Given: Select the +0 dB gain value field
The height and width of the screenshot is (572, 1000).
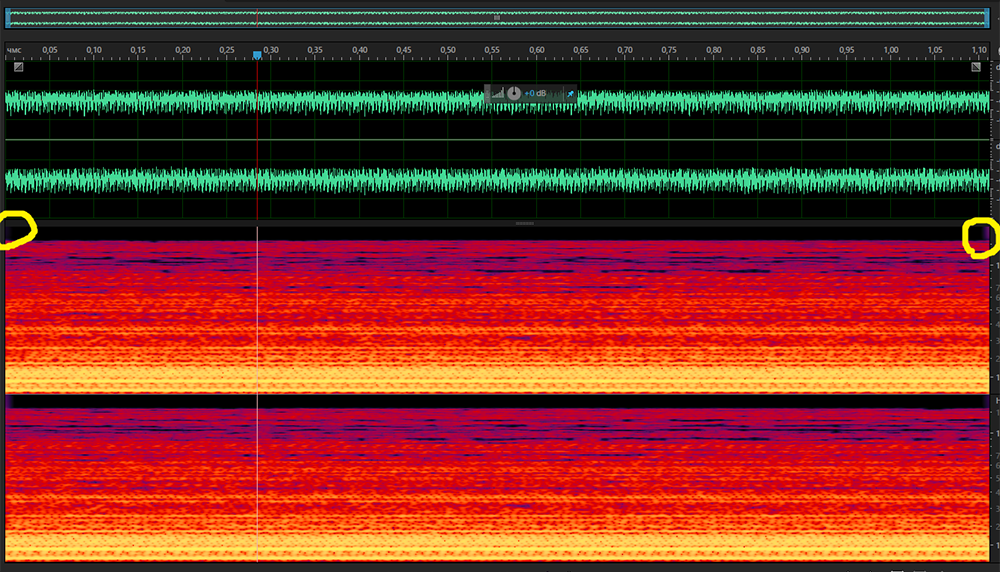Looking at the screenshot, I should coord(535,94).
